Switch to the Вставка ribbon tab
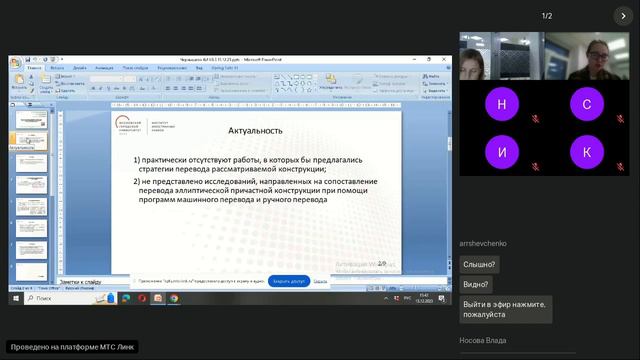Screen dimensions: 640x360 pos(57,68)
